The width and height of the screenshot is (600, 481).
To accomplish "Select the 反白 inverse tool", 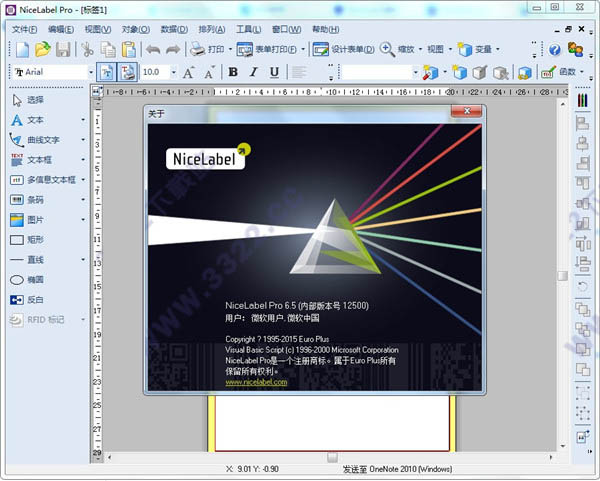I will [x=27, y=300].
